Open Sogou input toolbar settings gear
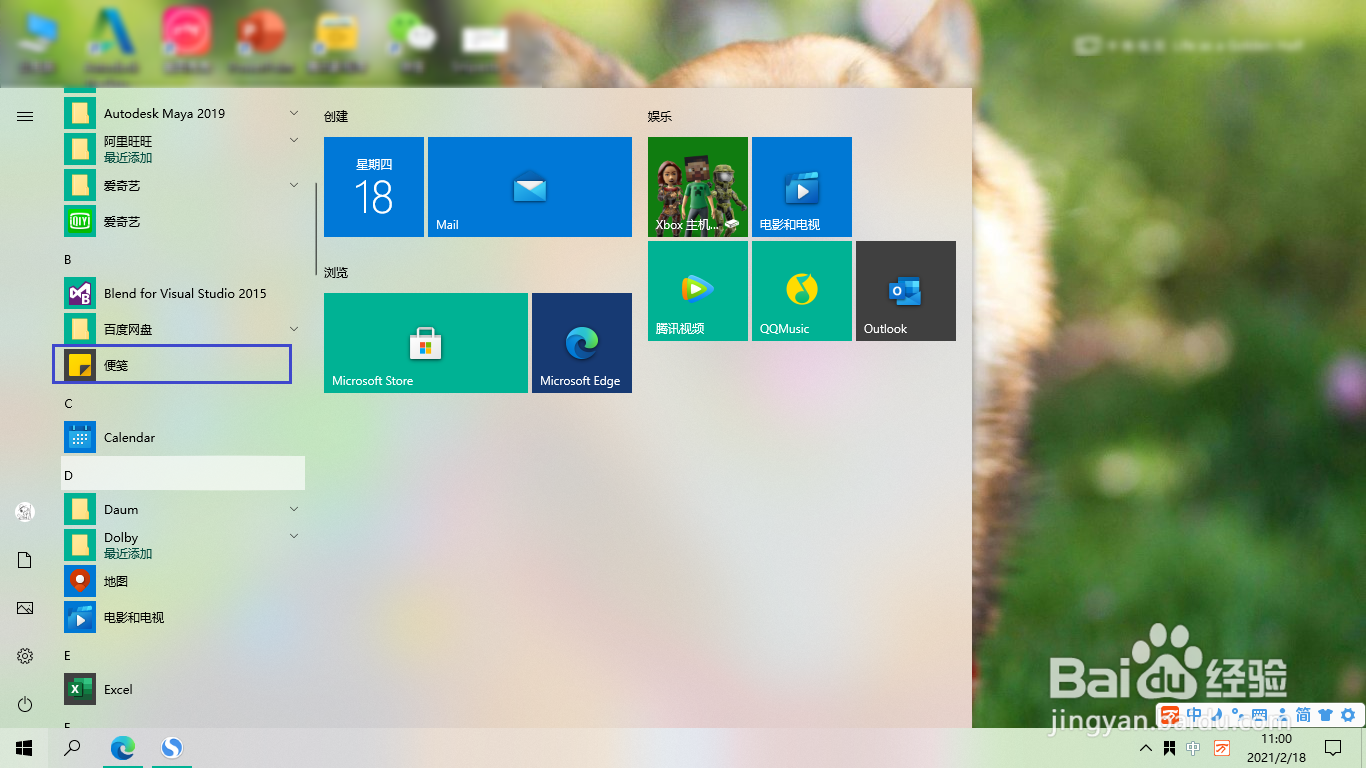The width and height of the screenshot is (1366, 768). click(x=1348, y=715)
